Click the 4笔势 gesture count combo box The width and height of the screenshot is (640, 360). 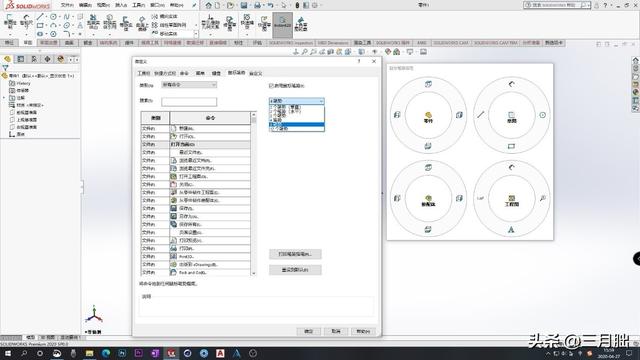[297, 100]
